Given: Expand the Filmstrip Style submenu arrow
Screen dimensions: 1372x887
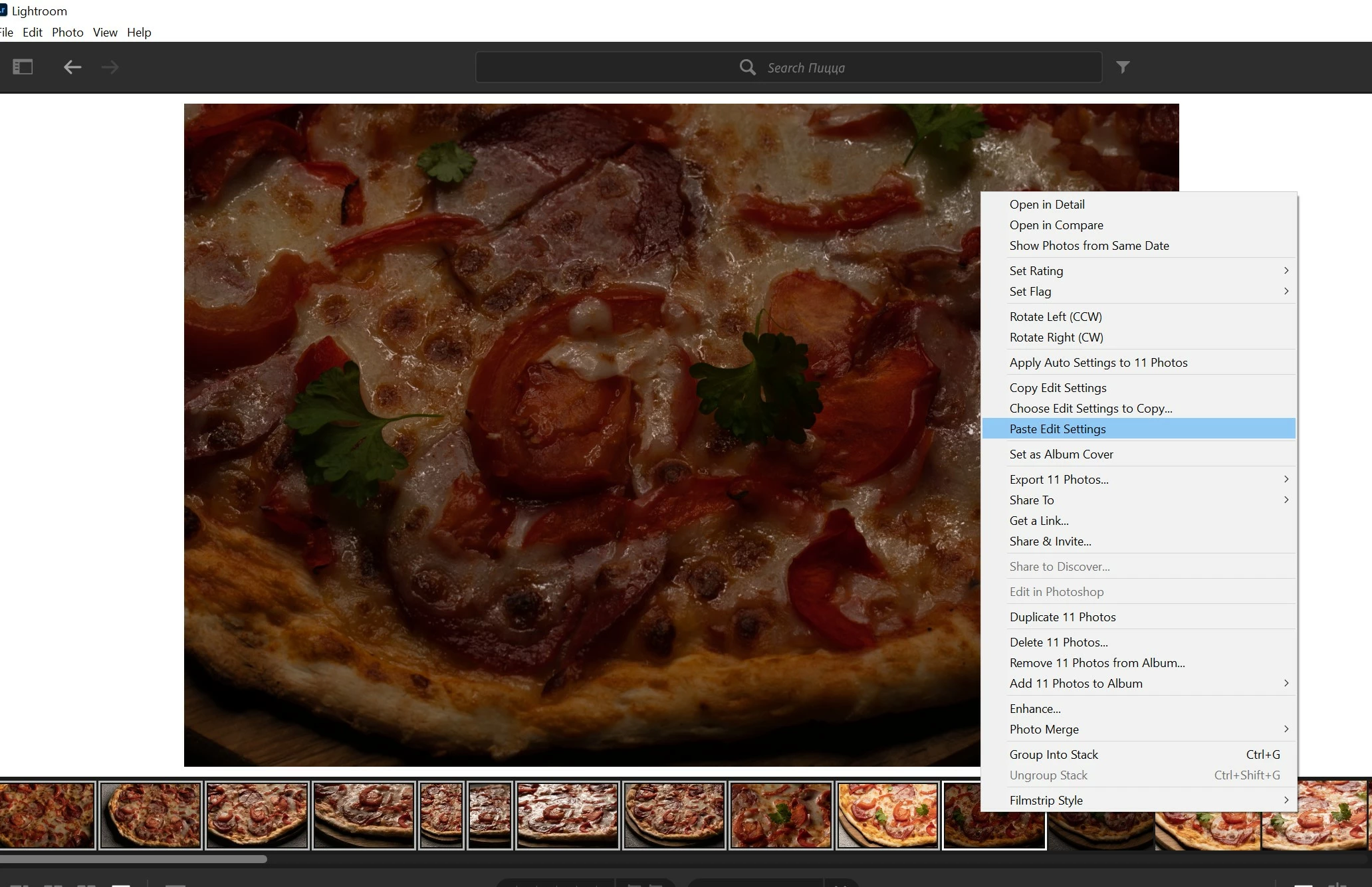Looking at the screenshot, I should click(x=1286, y=800).
